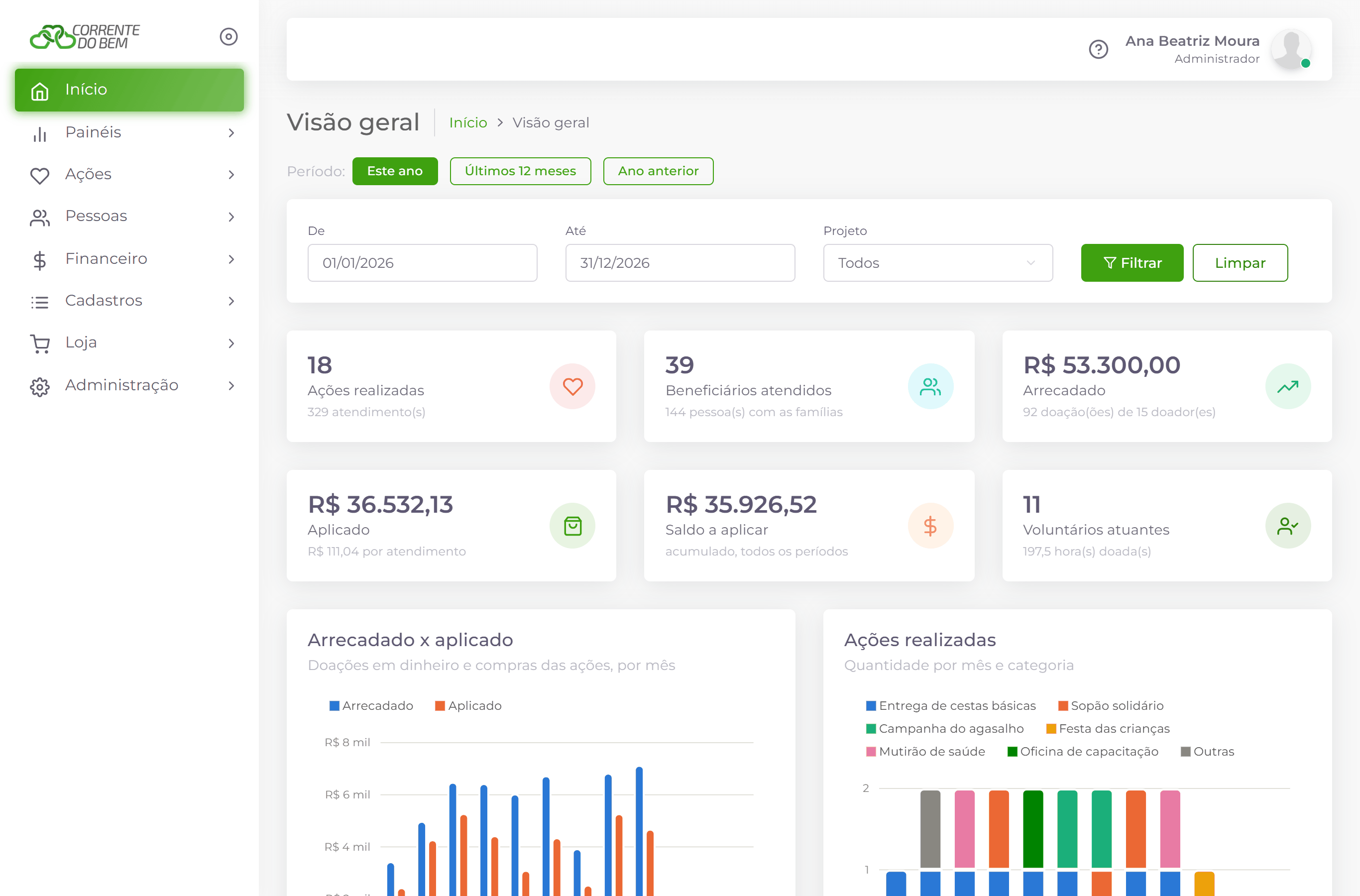Open the Projeto Todos dropdown
The image size is (1360, 896).
tap(938, 263)
